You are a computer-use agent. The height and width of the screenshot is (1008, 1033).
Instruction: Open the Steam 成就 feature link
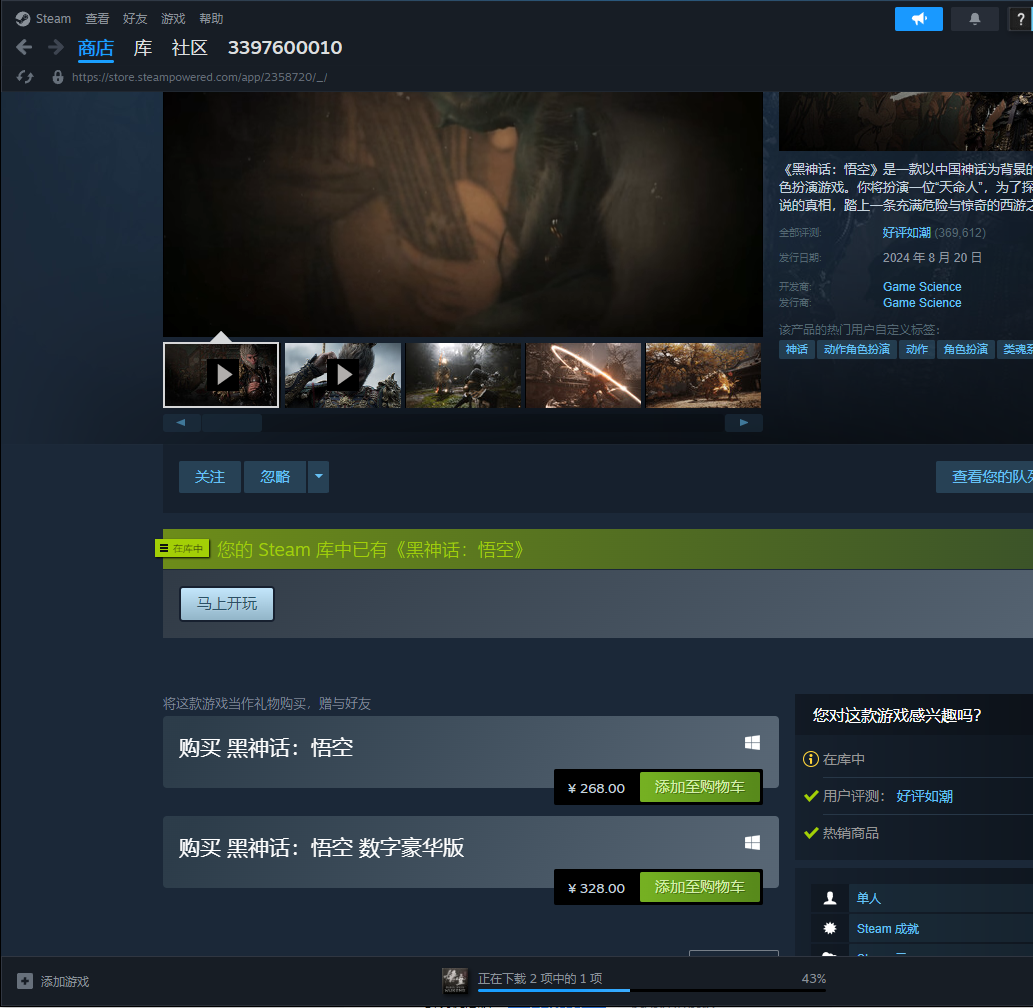coord(887,928)
